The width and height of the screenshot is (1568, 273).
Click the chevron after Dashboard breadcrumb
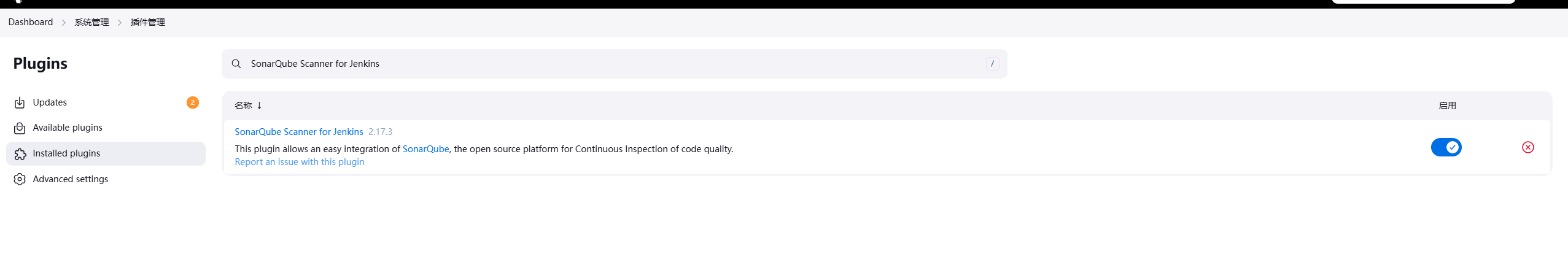tap(64, 23)
